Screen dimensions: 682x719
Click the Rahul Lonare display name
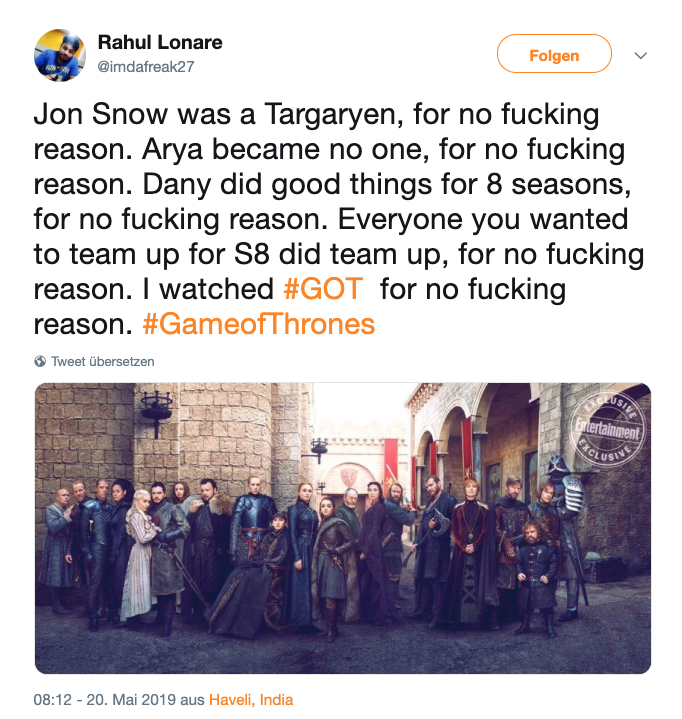point(160,43)
